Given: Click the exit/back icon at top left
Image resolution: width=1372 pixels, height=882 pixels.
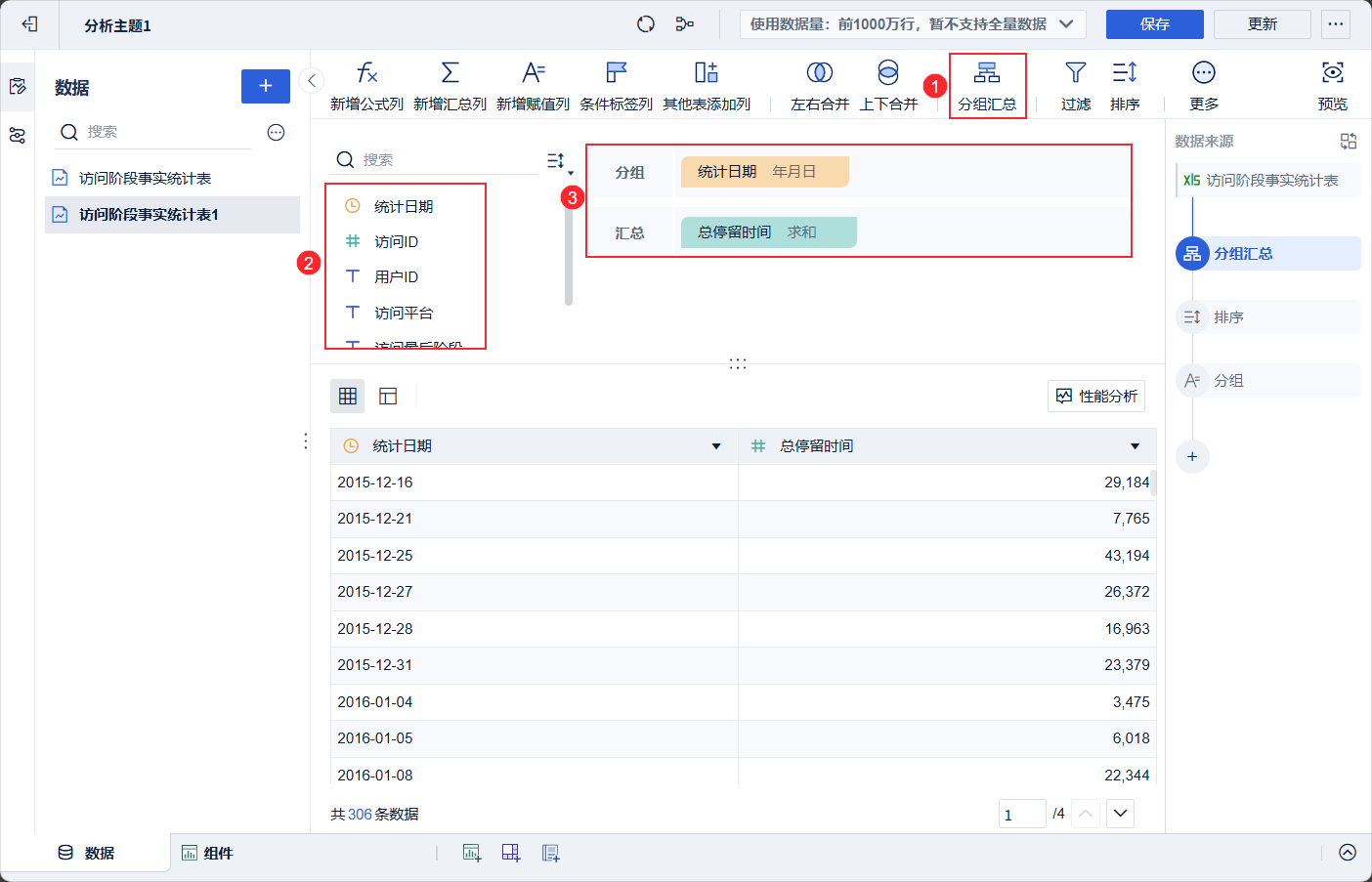Looking at the screenshot, I should point(29,24).
